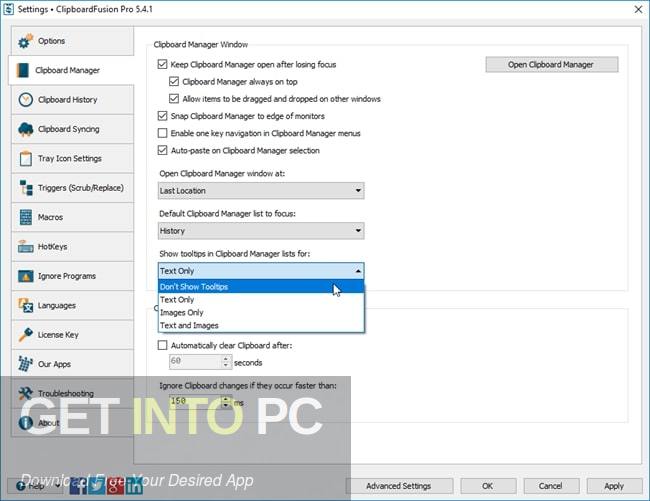Image resolution: width=650 pixels, height=501 pixels.
Task: Go to the HotKeys settings tab
Action: pos(73,247)
